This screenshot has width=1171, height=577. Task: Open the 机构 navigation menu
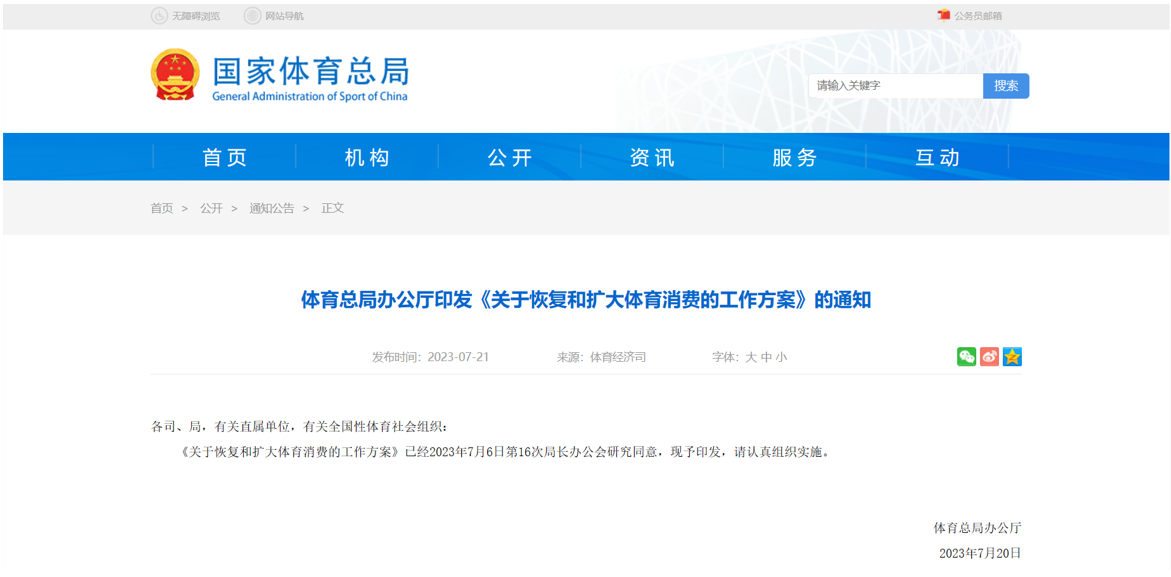(x=367, y=157)
